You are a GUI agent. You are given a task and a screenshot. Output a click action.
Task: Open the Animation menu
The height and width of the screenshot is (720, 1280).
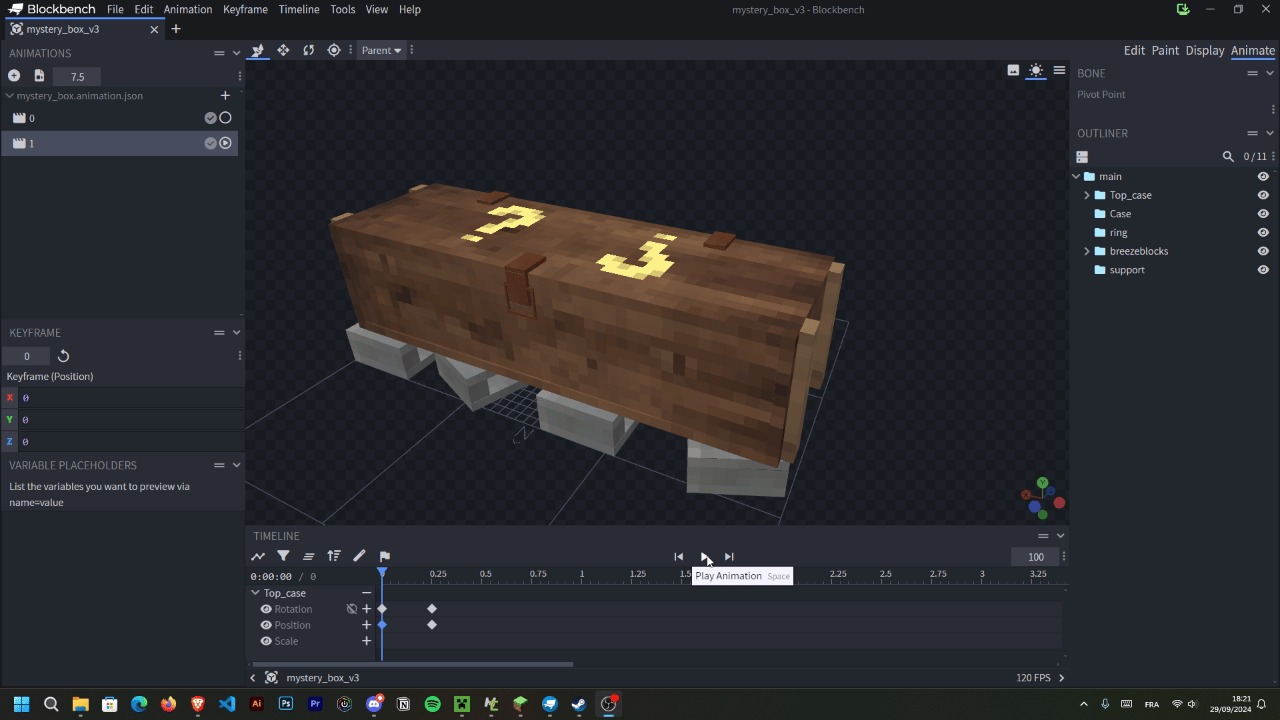click(188, 9)
